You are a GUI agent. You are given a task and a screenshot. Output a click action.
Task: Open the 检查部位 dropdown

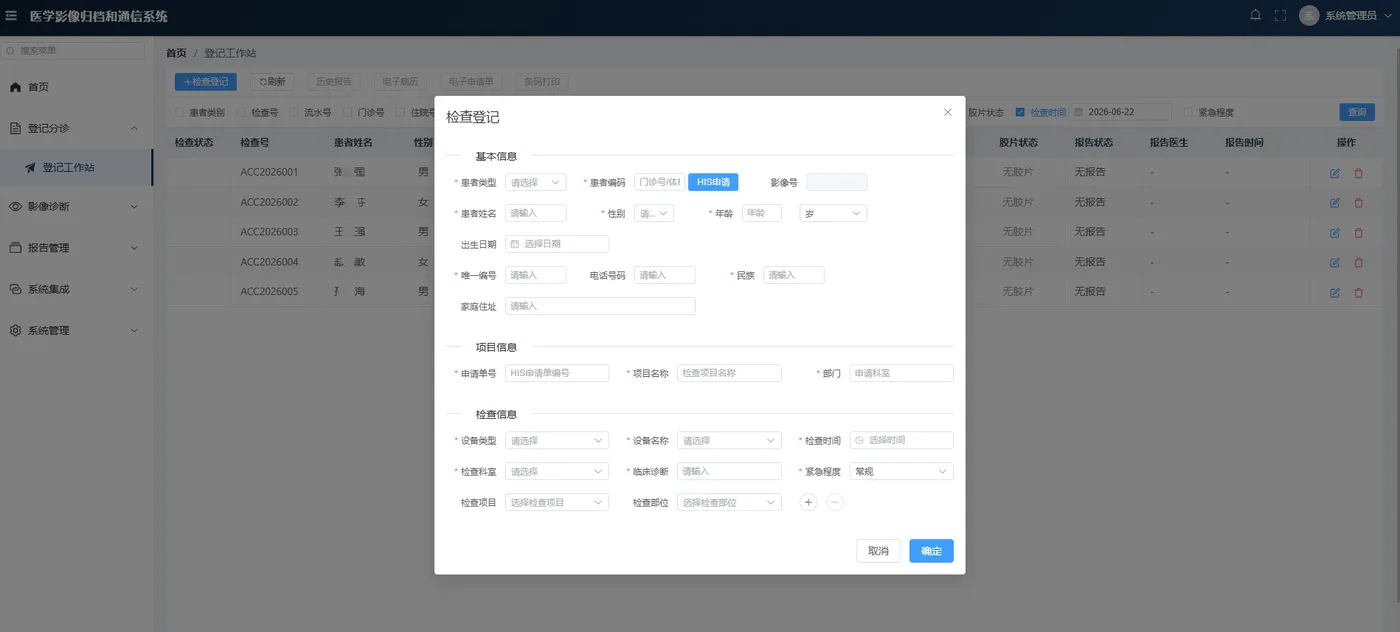pos(729,502)
